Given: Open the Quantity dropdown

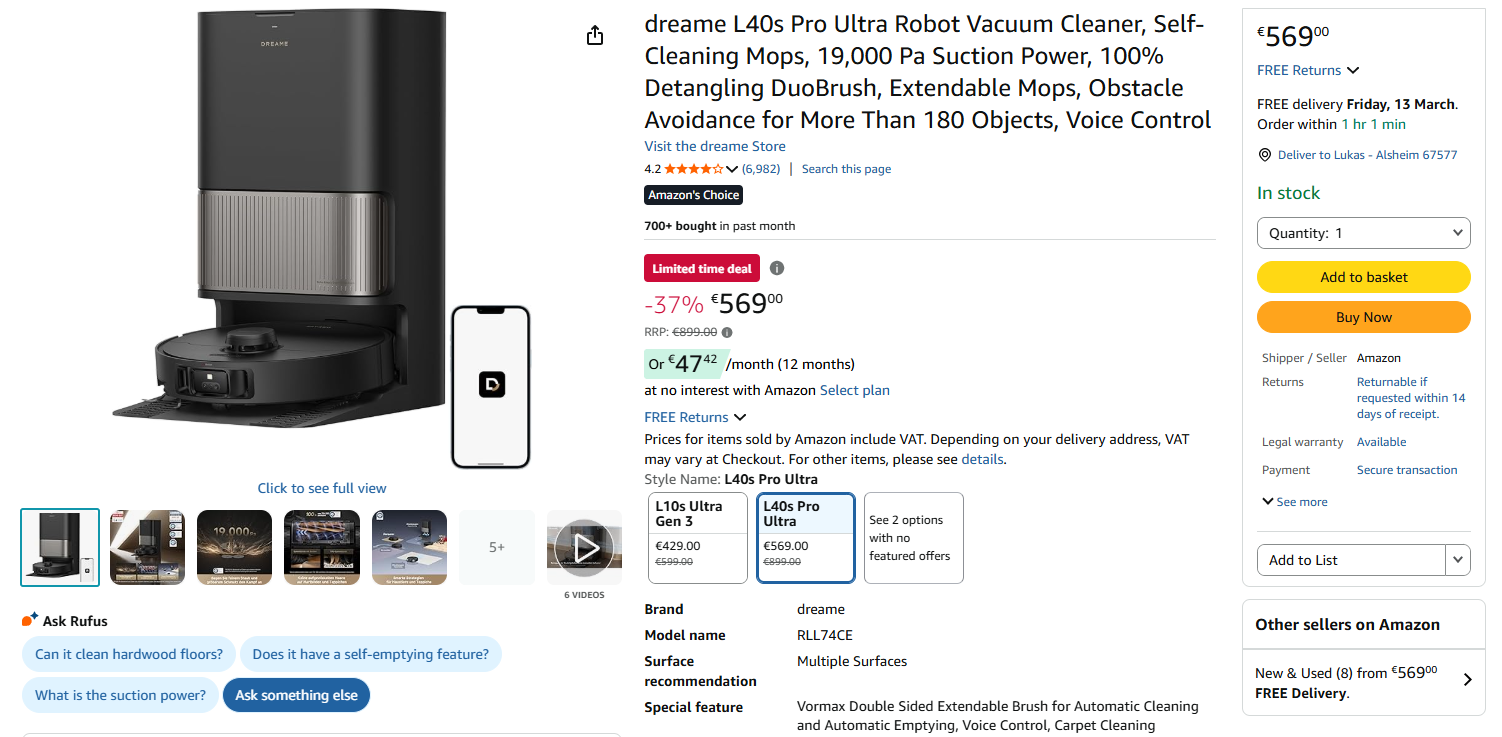Looking at the screenshot, I should 1363,232.
